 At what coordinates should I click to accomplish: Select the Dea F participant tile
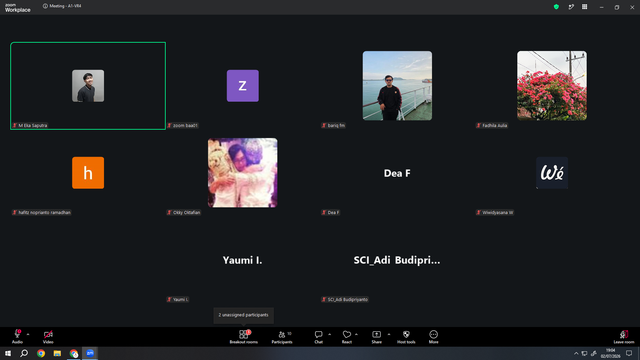click(397, 173)
